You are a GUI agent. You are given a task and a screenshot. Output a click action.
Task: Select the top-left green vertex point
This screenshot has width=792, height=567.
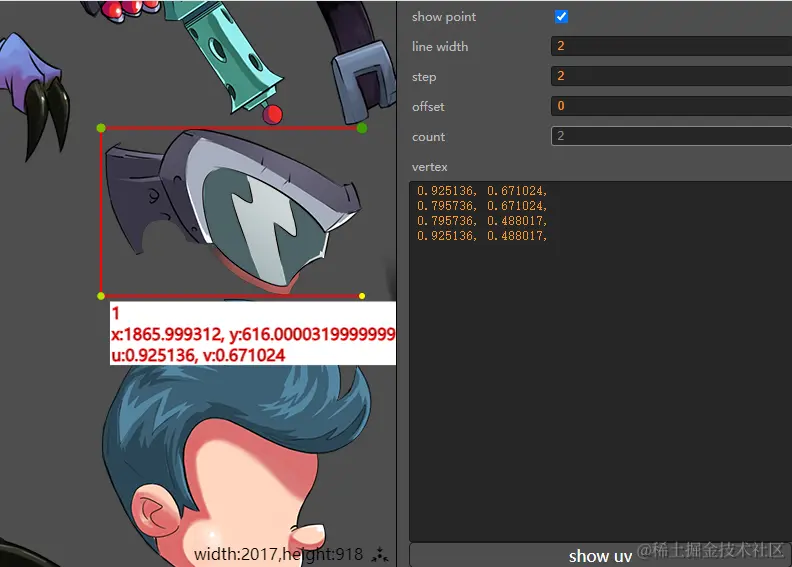(101, 128)
